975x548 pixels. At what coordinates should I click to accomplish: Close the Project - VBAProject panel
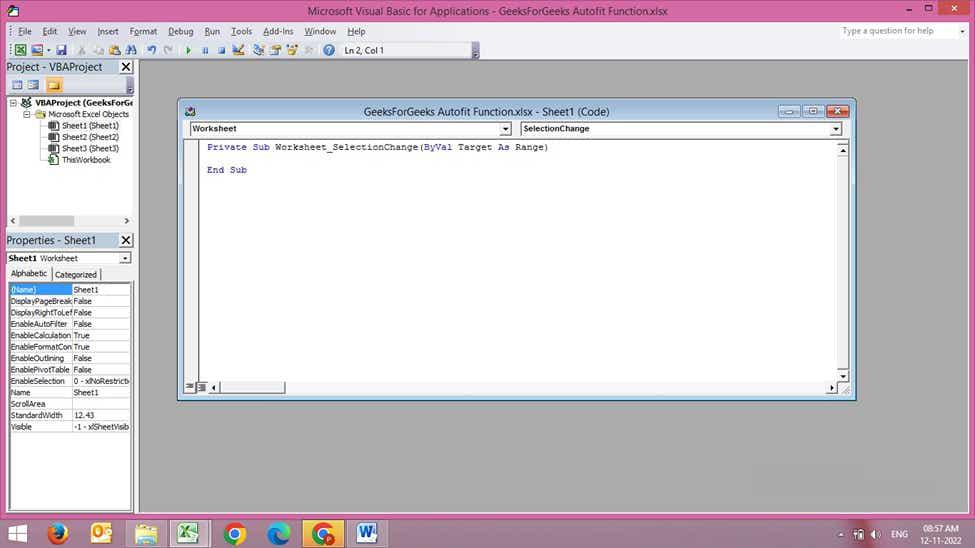[126, 67]
